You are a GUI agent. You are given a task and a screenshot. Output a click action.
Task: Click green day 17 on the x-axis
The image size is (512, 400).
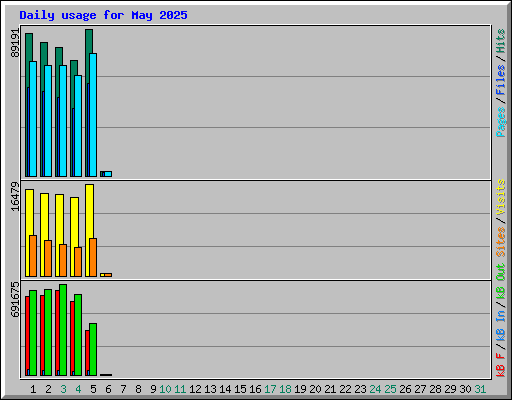[x=270, y=389]
